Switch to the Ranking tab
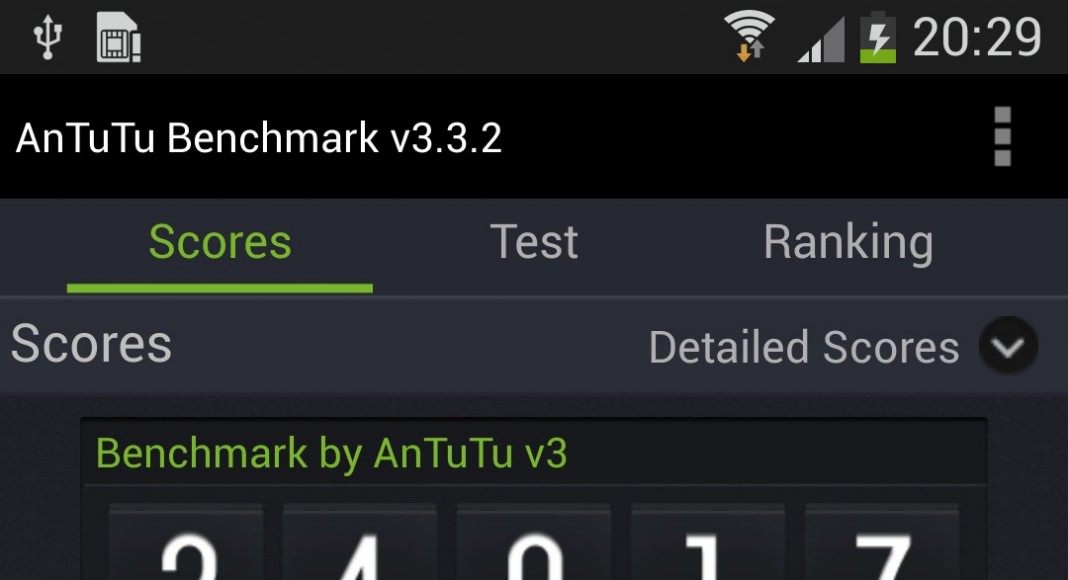Viewport: 1068px width, 580px height. tap(848, 244)
